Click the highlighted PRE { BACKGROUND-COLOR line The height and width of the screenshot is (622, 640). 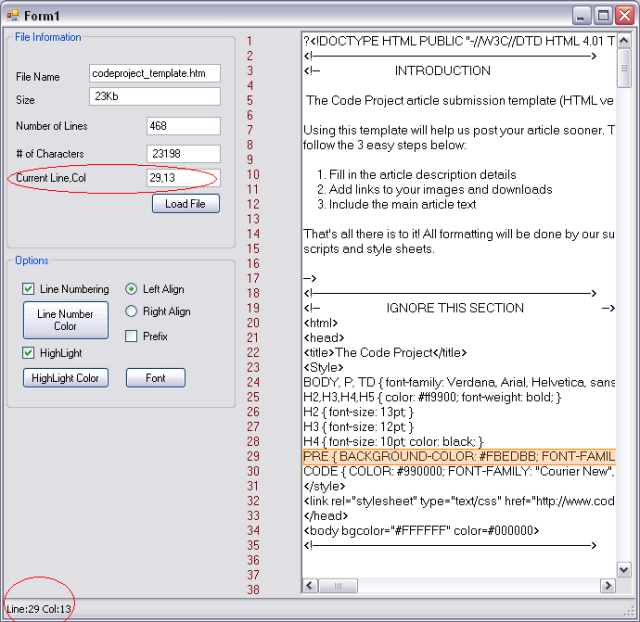(459, 456)
